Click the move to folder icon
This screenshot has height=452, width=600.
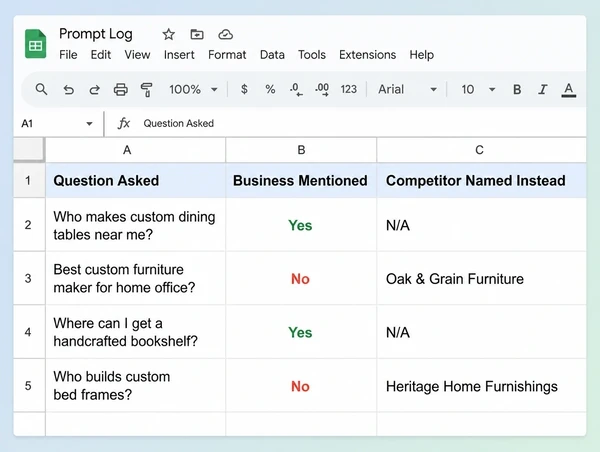(197, 34)
